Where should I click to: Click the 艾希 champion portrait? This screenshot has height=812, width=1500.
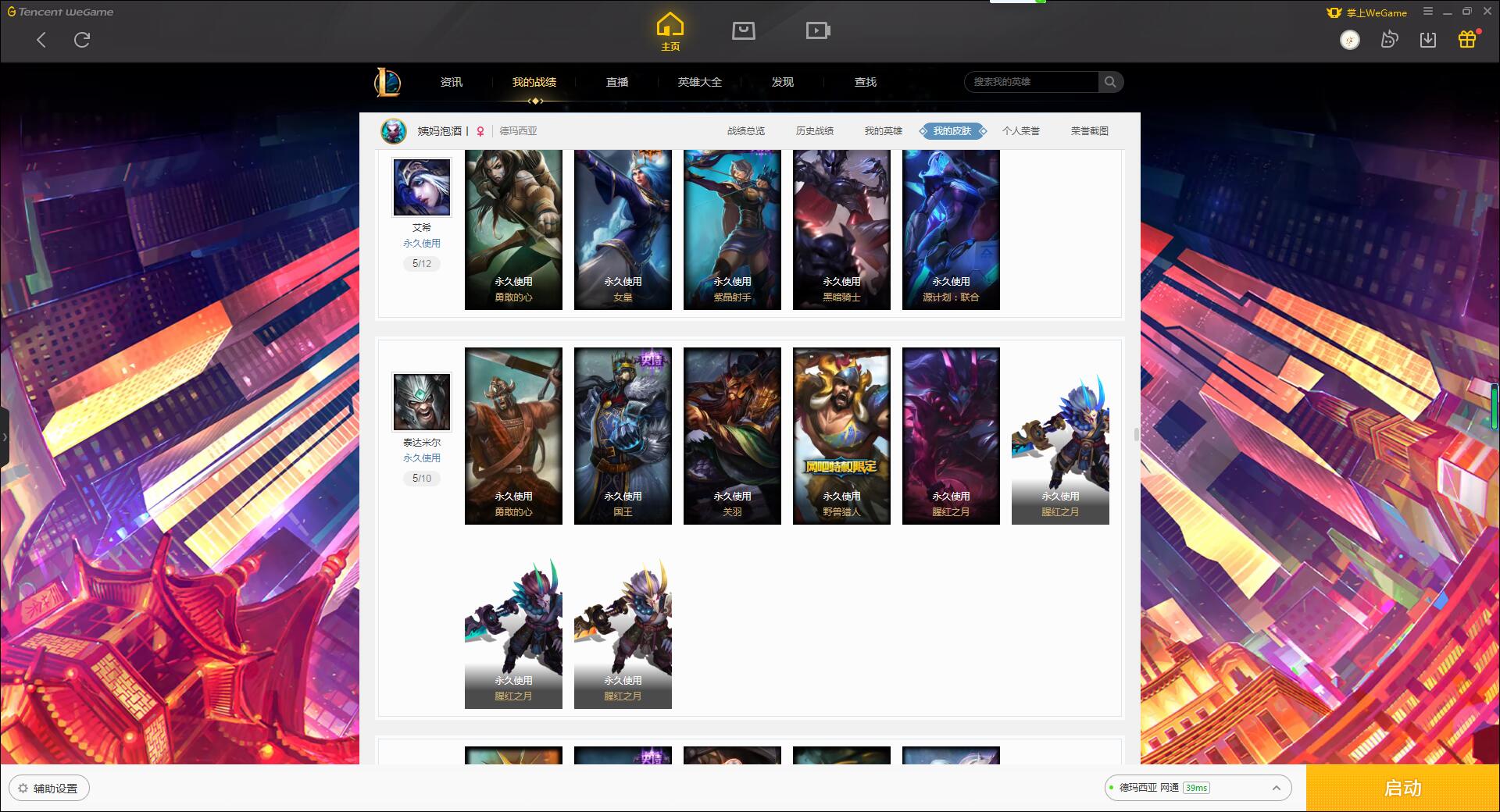[x=422, y=187]
